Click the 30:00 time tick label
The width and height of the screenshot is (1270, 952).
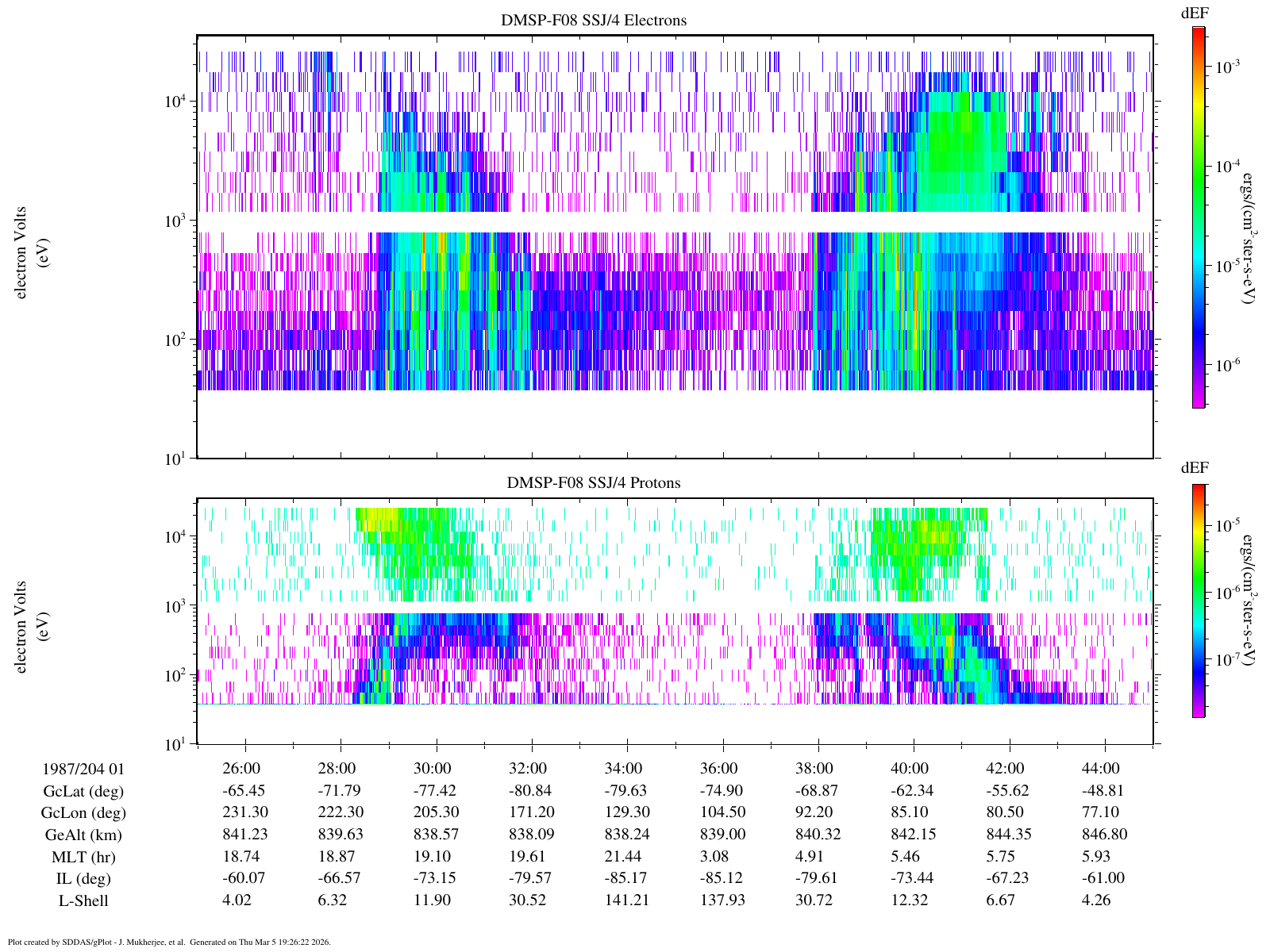tap(433, 769)
